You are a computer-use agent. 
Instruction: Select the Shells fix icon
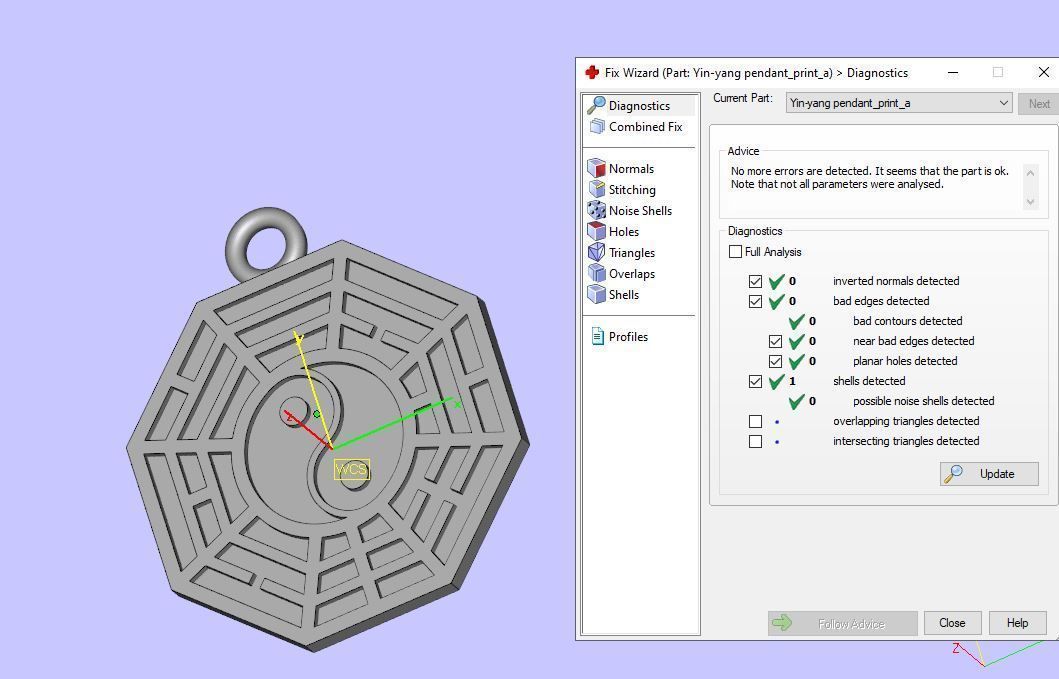click(x=596, y=294)
